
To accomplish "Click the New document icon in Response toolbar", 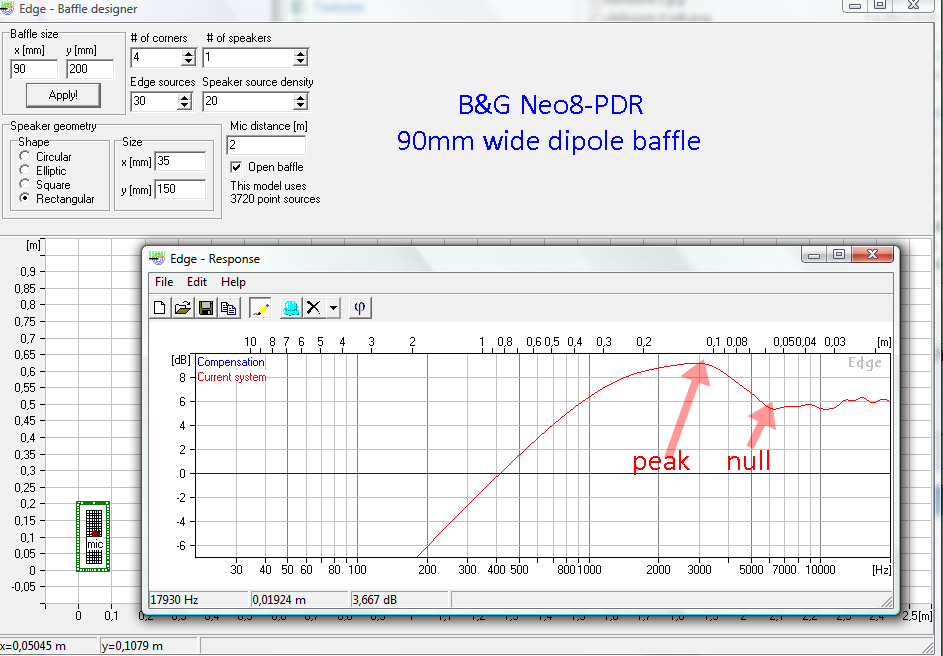I will pyautogui.click(x=159, y=308).
